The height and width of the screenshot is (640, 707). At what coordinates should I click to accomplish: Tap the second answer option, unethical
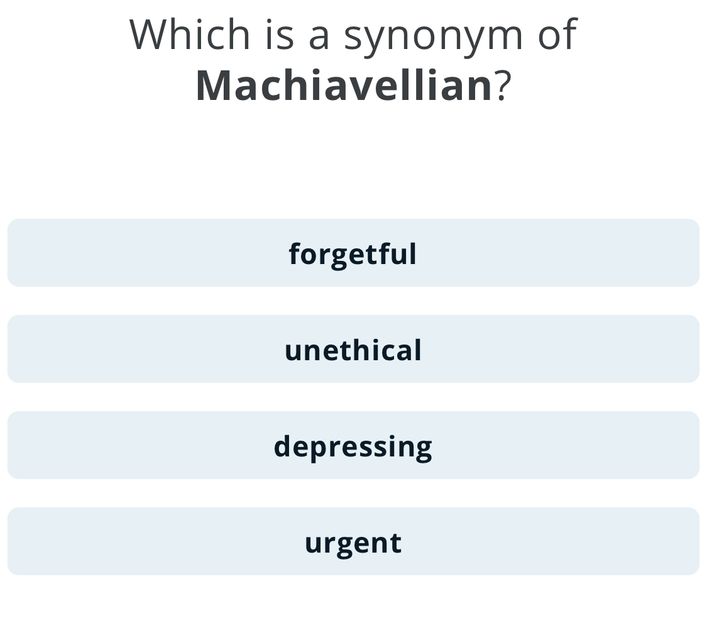[353, 350]
